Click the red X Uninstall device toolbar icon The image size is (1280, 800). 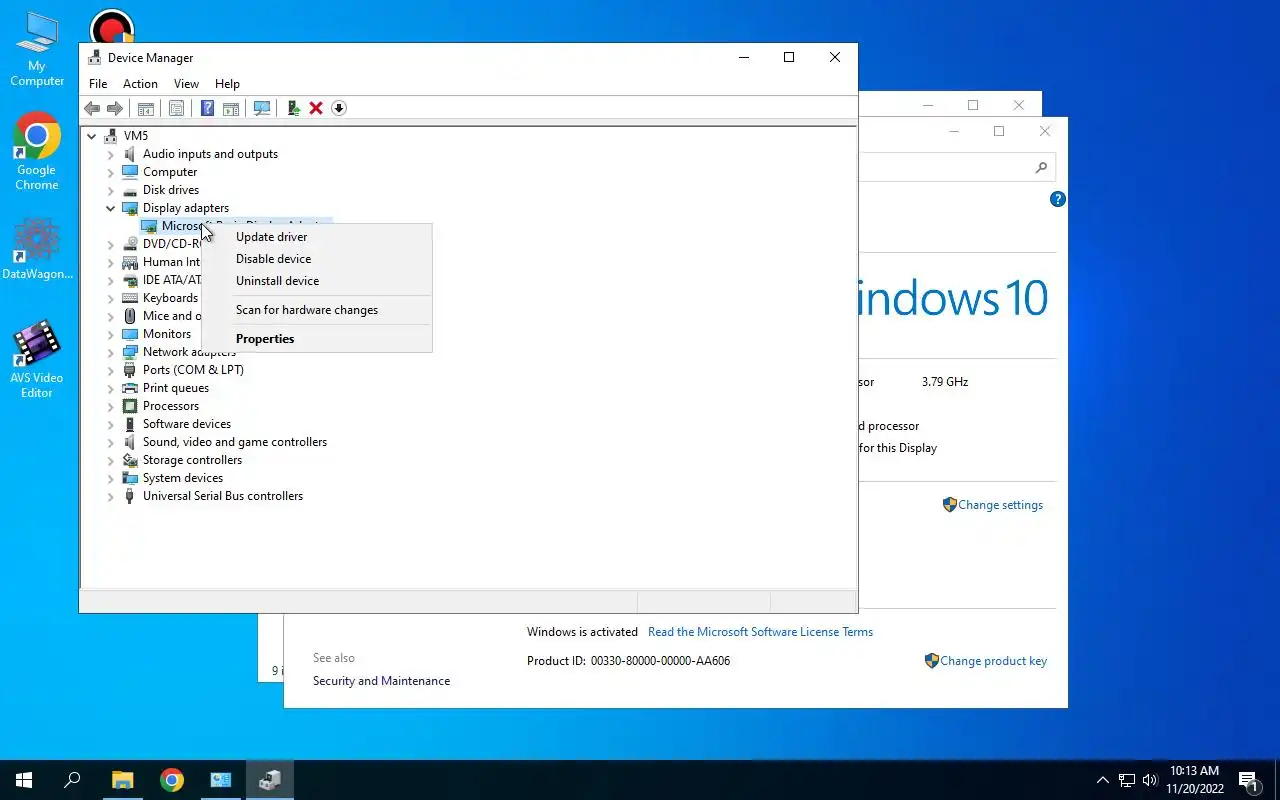316,108
